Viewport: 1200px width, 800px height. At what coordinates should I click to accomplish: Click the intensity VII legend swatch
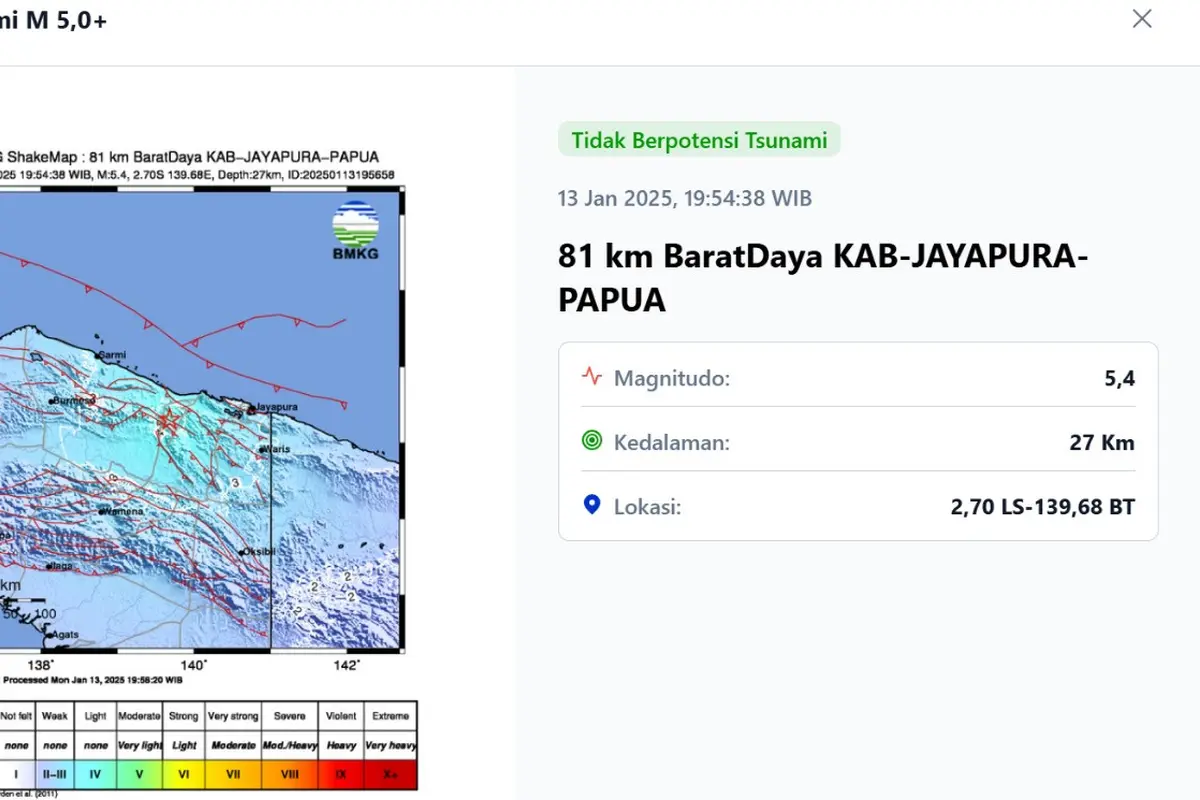click(x=234, y=774)
